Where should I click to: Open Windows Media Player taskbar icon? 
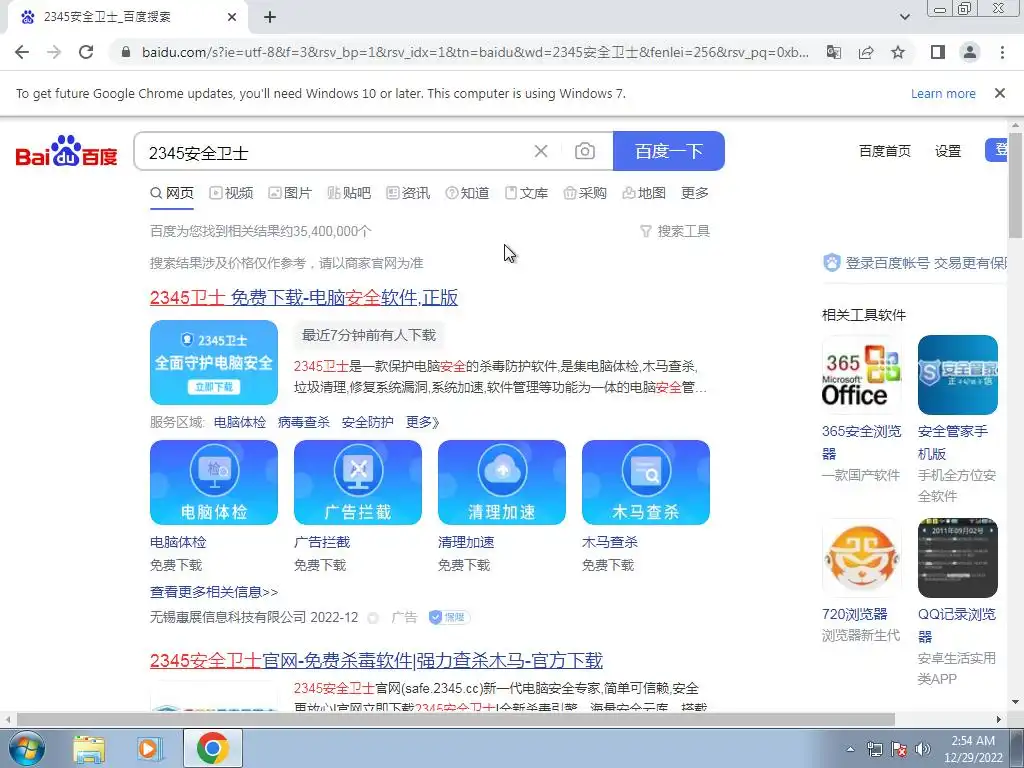click(150, 748)
